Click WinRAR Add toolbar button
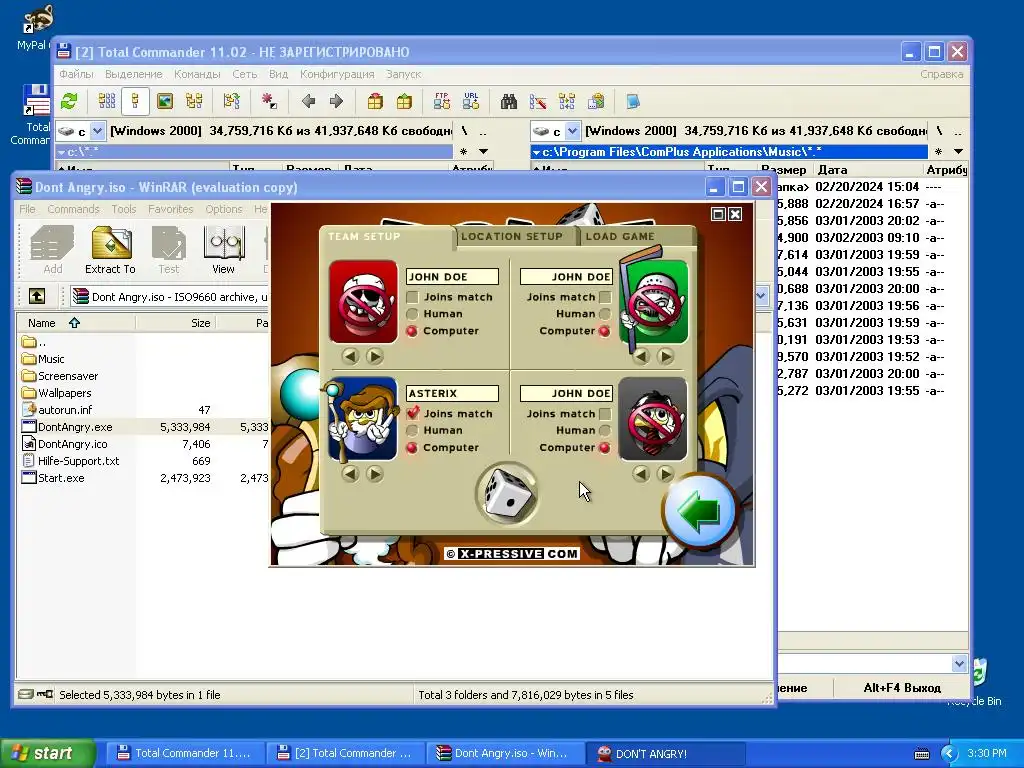 coord(53,250)
